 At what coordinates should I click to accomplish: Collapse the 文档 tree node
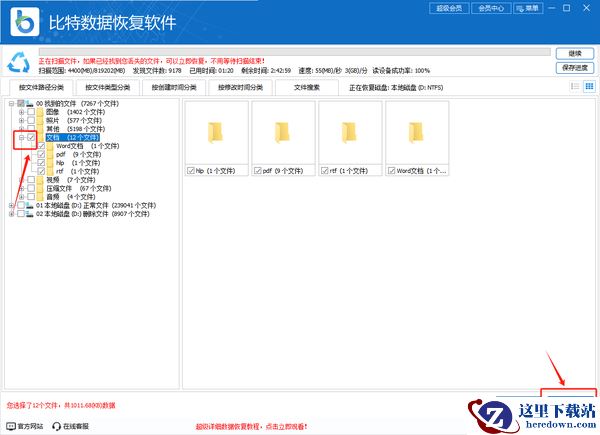point(21,137)
